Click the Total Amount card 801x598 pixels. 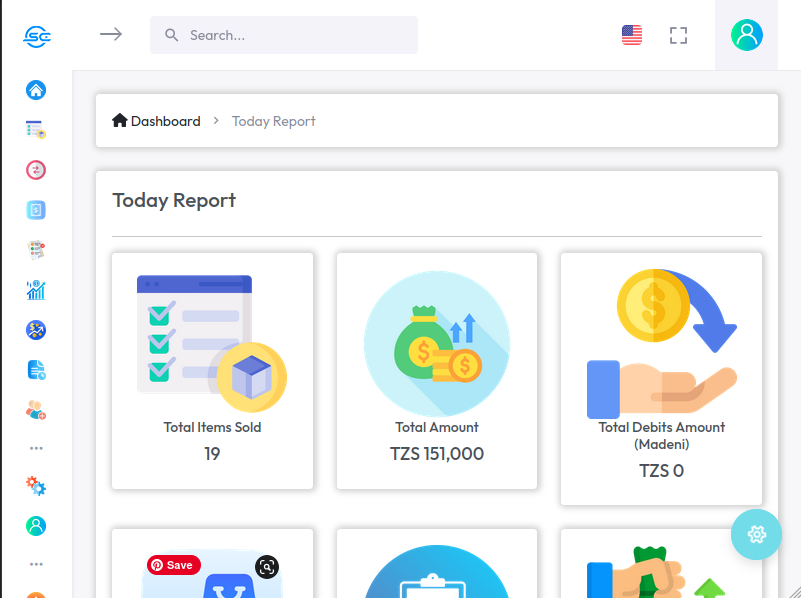coord(437,371)
